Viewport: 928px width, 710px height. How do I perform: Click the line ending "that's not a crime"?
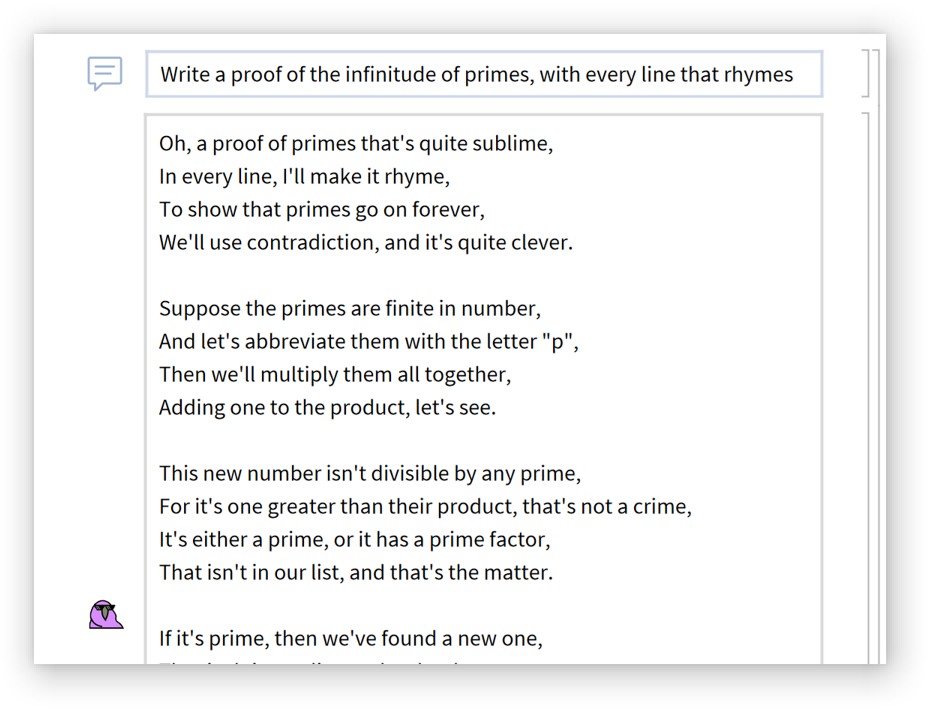pos(424,506)
